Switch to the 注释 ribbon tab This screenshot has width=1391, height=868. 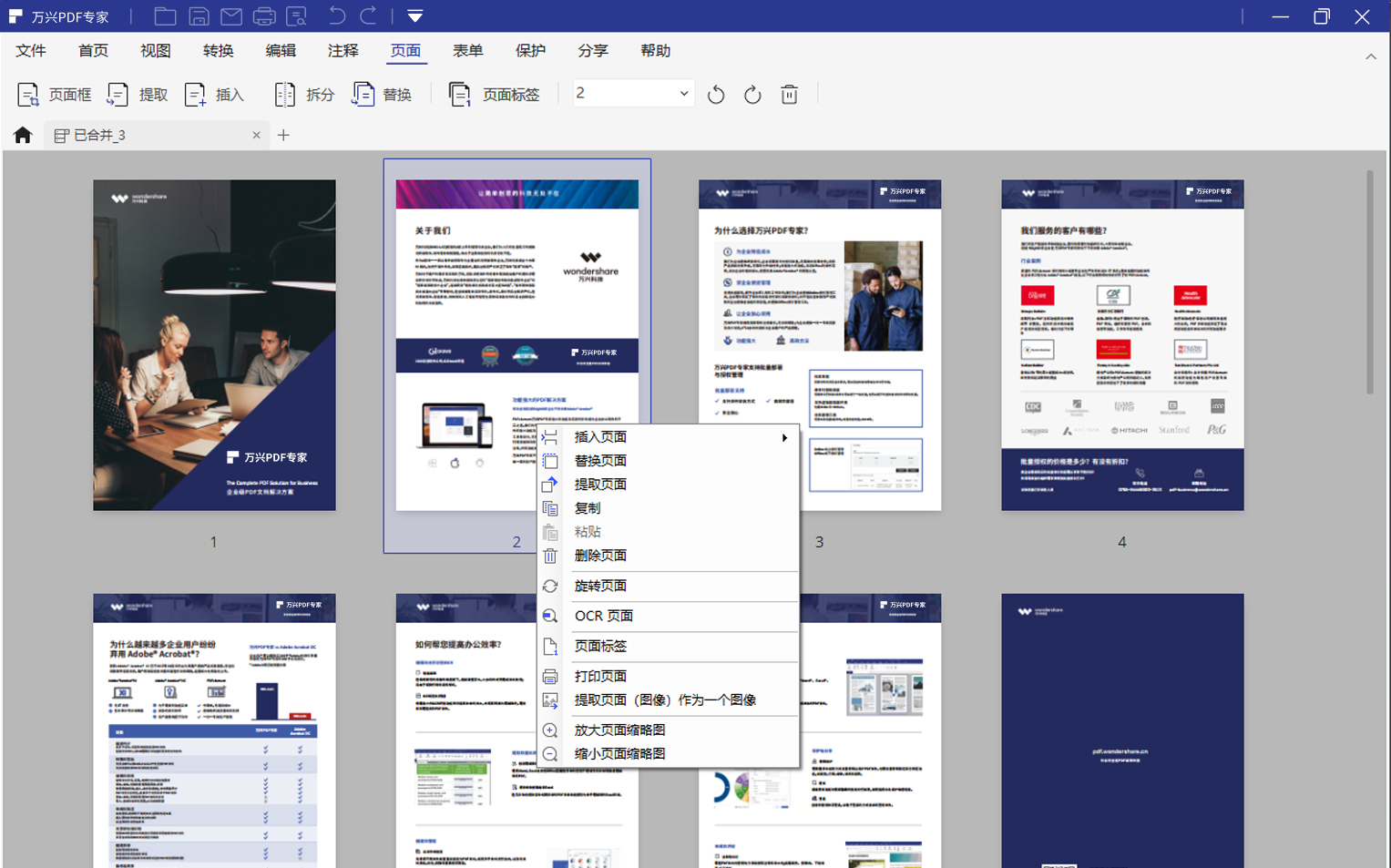click(x=343, y=51)
